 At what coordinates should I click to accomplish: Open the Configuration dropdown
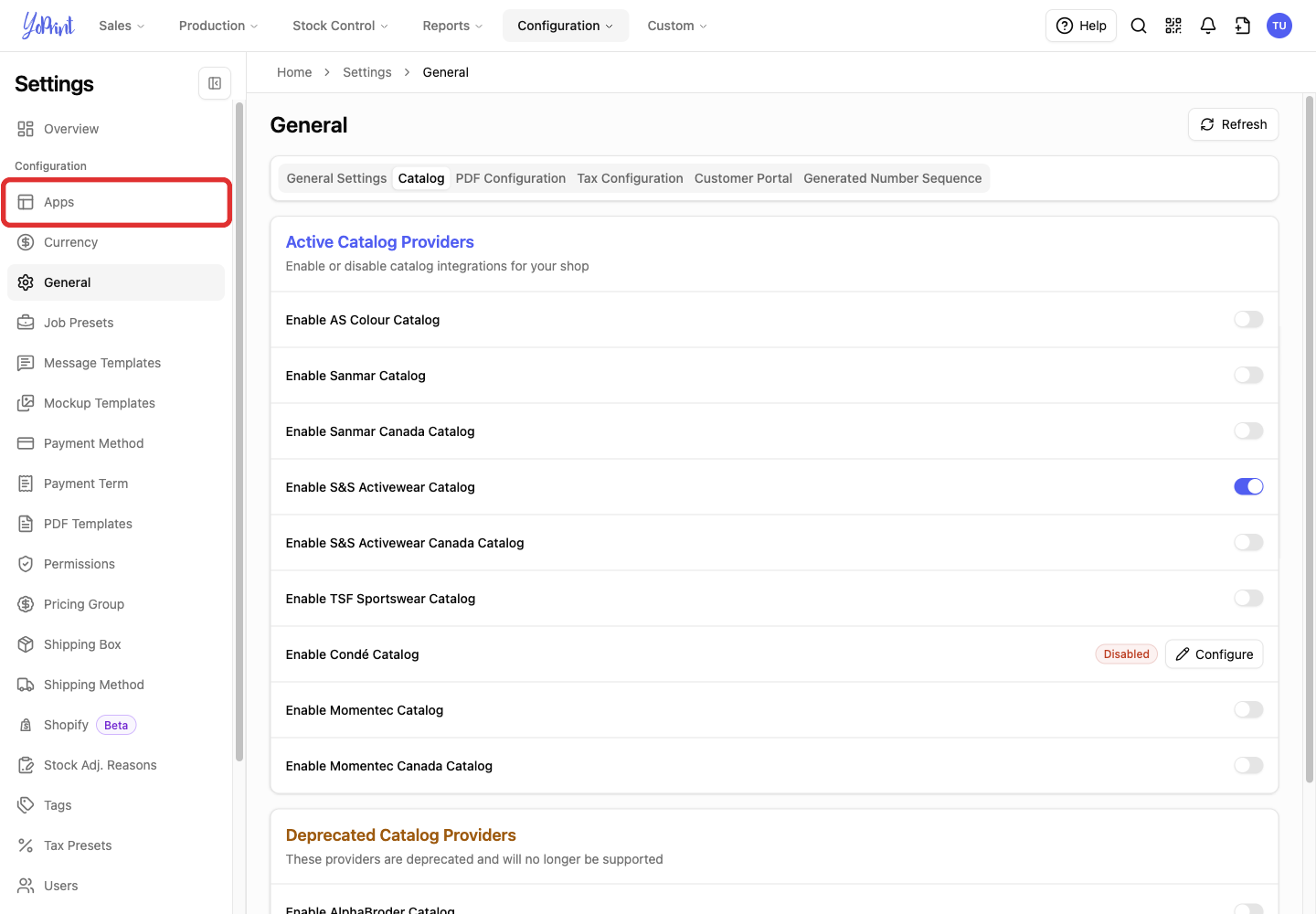(566, 26)
